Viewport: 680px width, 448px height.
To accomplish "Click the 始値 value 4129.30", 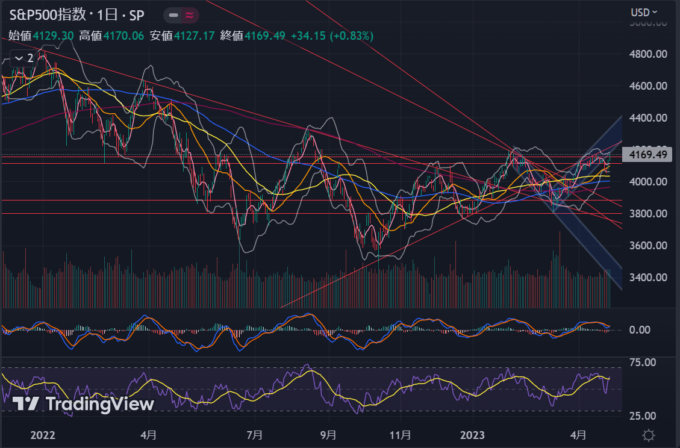I will (x=54, y=36).
